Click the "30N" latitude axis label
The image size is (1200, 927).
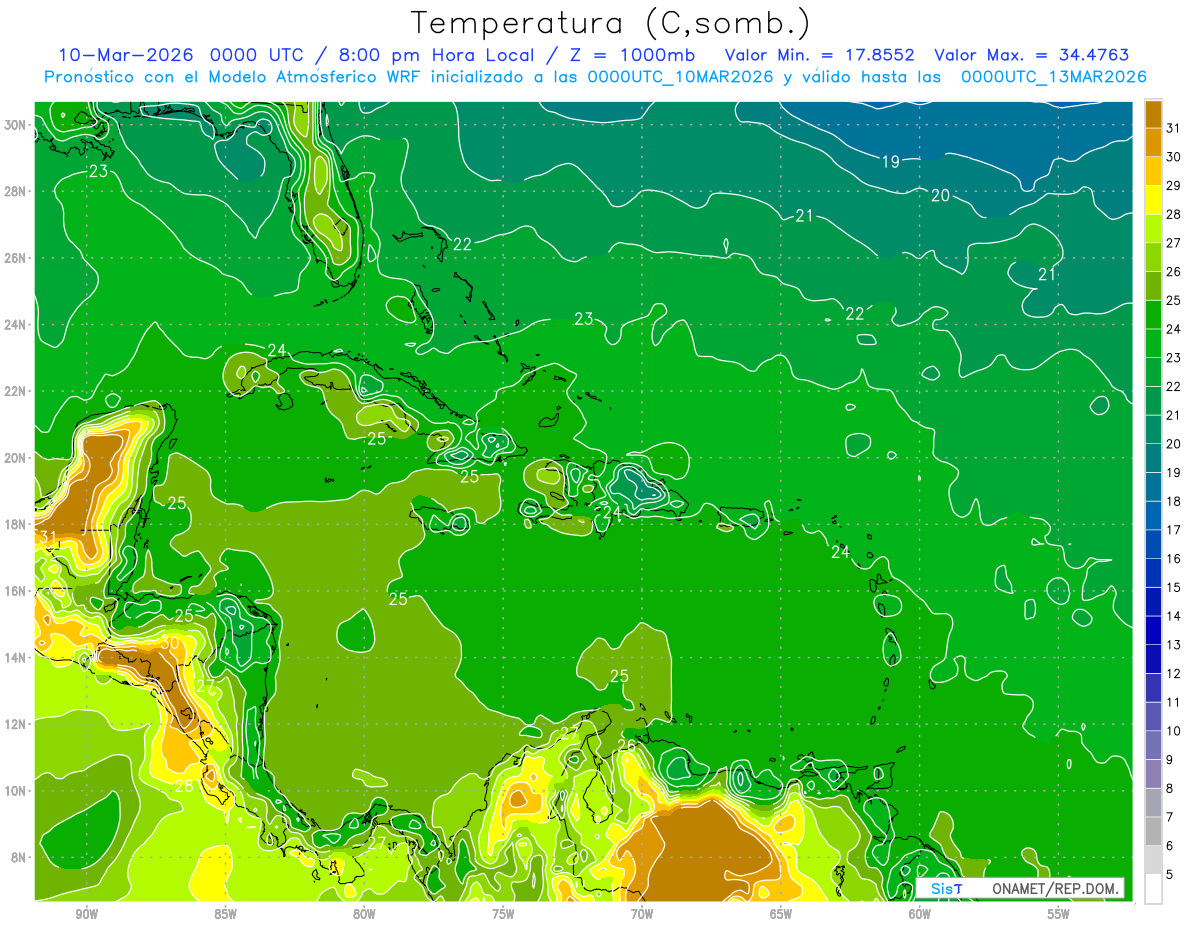coord(15,125)
